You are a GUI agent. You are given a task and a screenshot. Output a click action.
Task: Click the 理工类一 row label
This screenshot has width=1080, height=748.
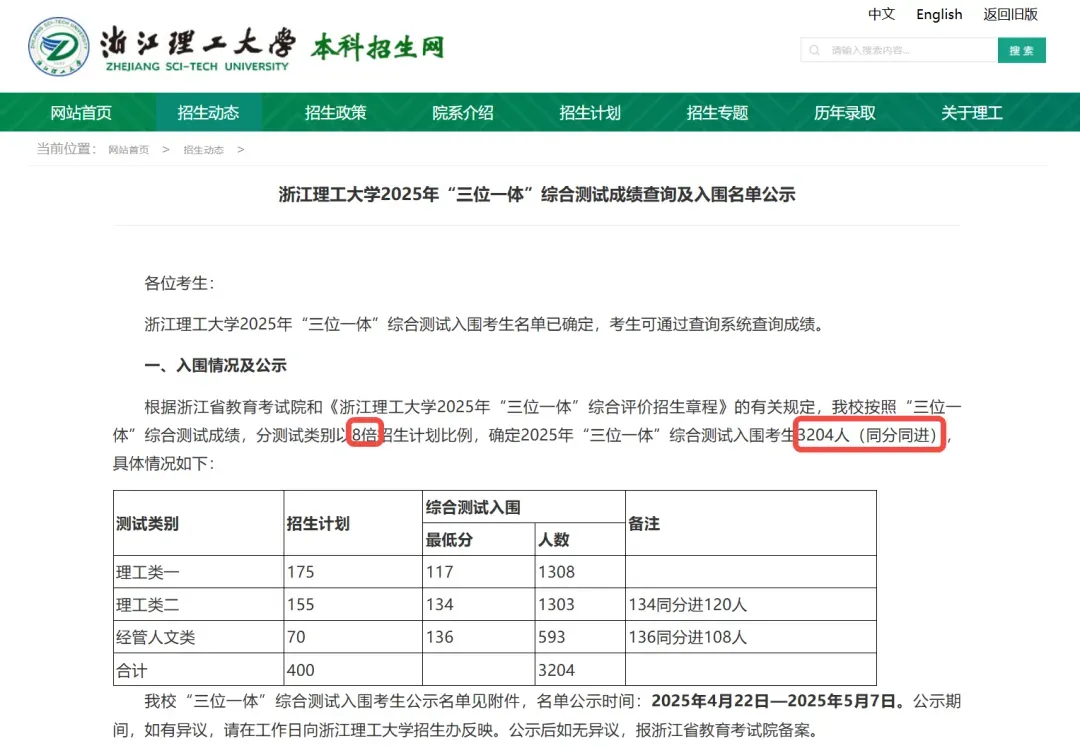147,572
